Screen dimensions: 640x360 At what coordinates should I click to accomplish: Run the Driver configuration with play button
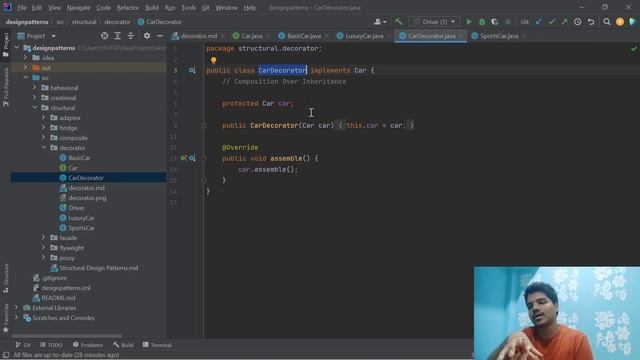(469, 22)
